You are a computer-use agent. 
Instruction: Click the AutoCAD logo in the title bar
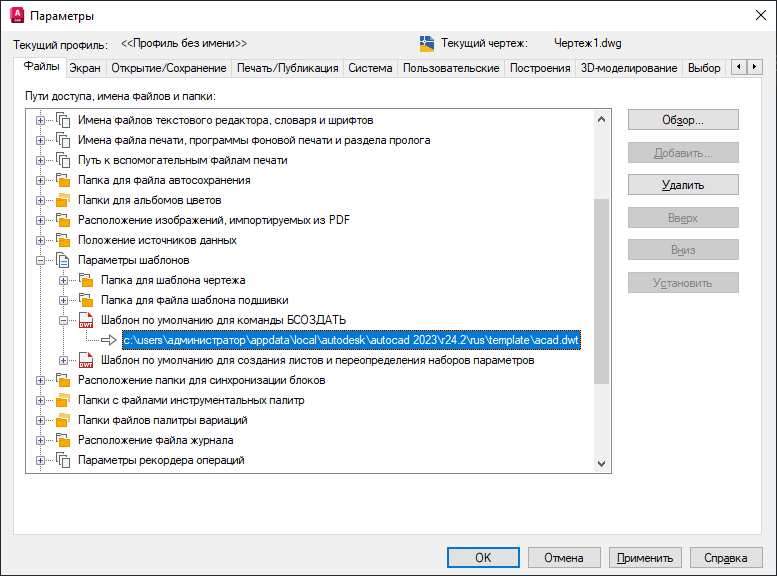[17, 15]
